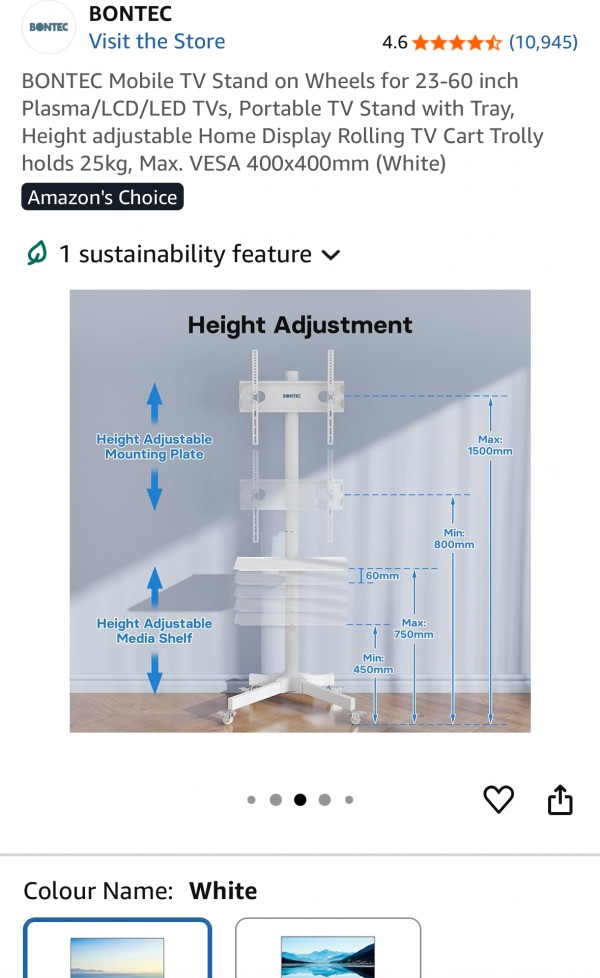Select the White colour option thumbnail

click(x=117, y=948)
